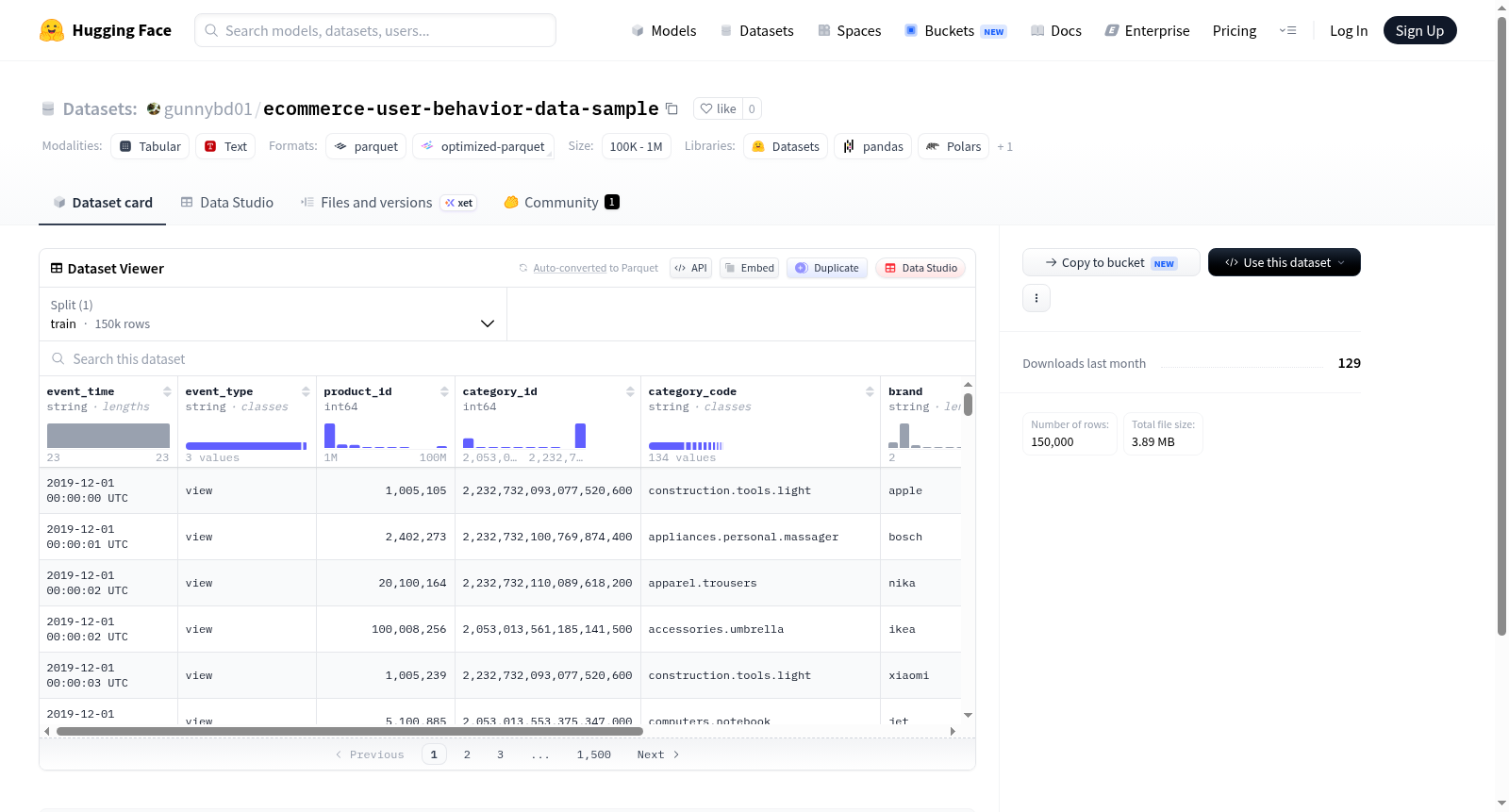The image size is (1509, 812).
Task: Switch to the Data Studio tab
Action: [227, 202]
